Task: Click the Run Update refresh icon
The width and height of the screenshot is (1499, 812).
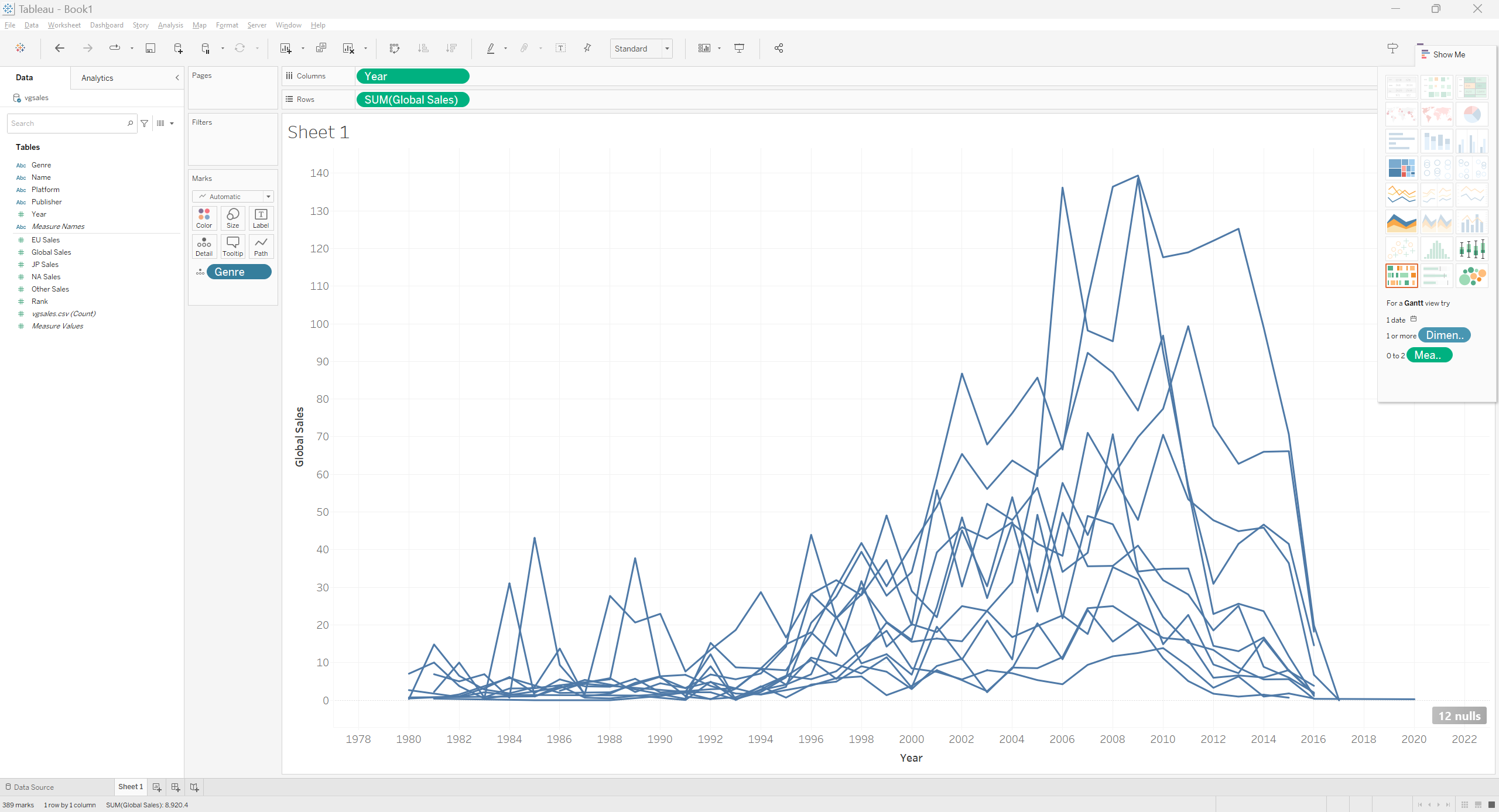Action: 239,48
